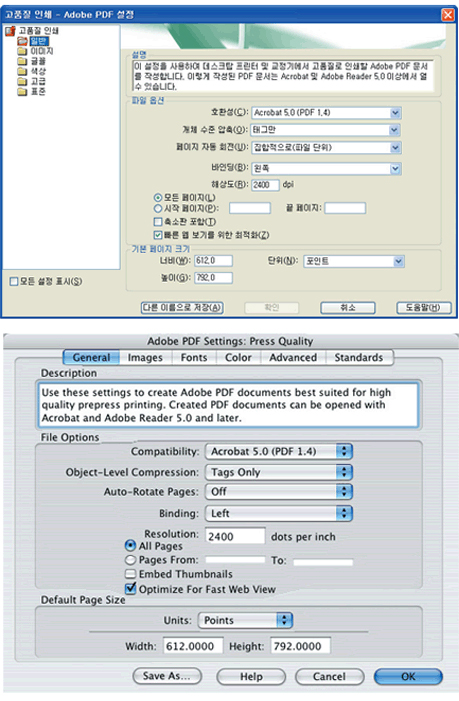Click the 너비 612.0 field
The image size is (459, 701).
[x=214, y=261]
